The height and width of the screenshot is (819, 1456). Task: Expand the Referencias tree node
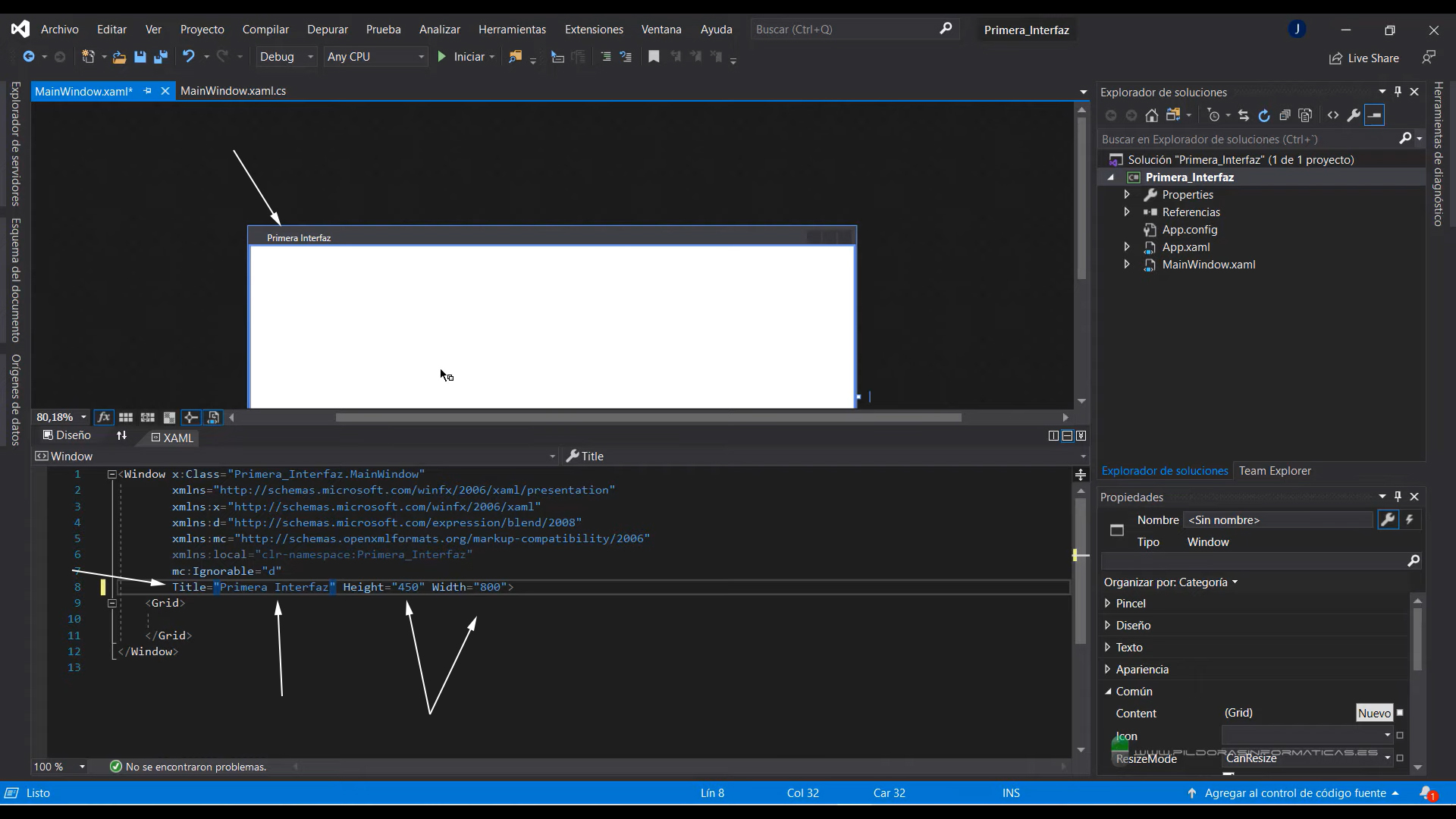tap(1127, 212)
